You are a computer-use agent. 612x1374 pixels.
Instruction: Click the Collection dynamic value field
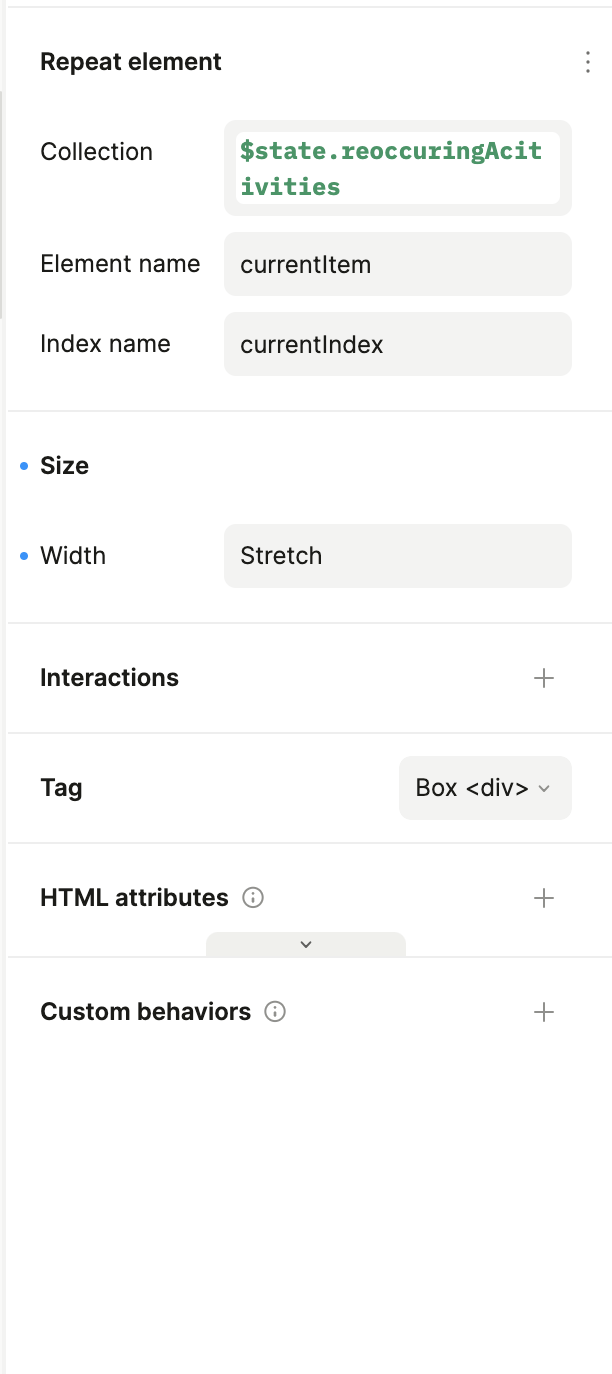coord(397,168)
